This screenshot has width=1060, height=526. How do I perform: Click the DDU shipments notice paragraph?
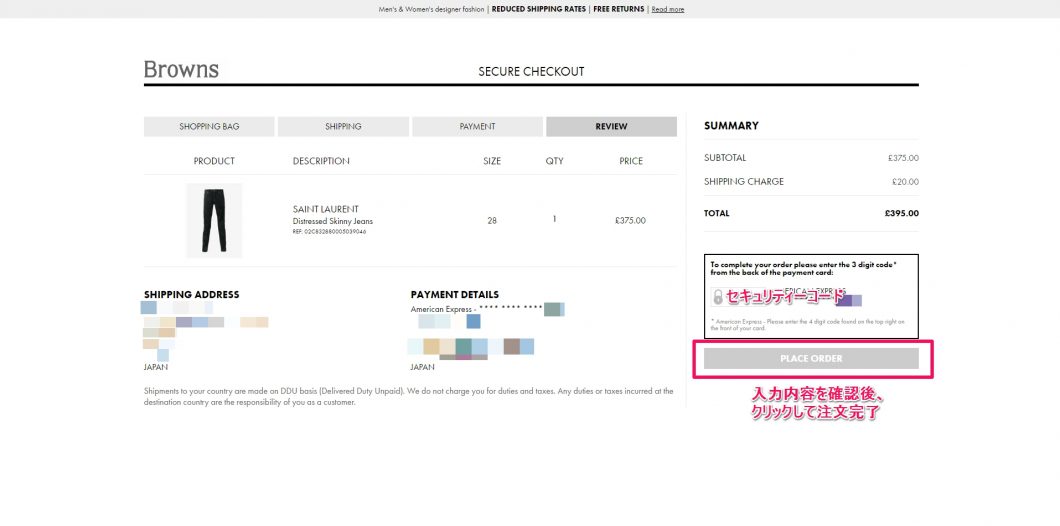coord(408,396)
